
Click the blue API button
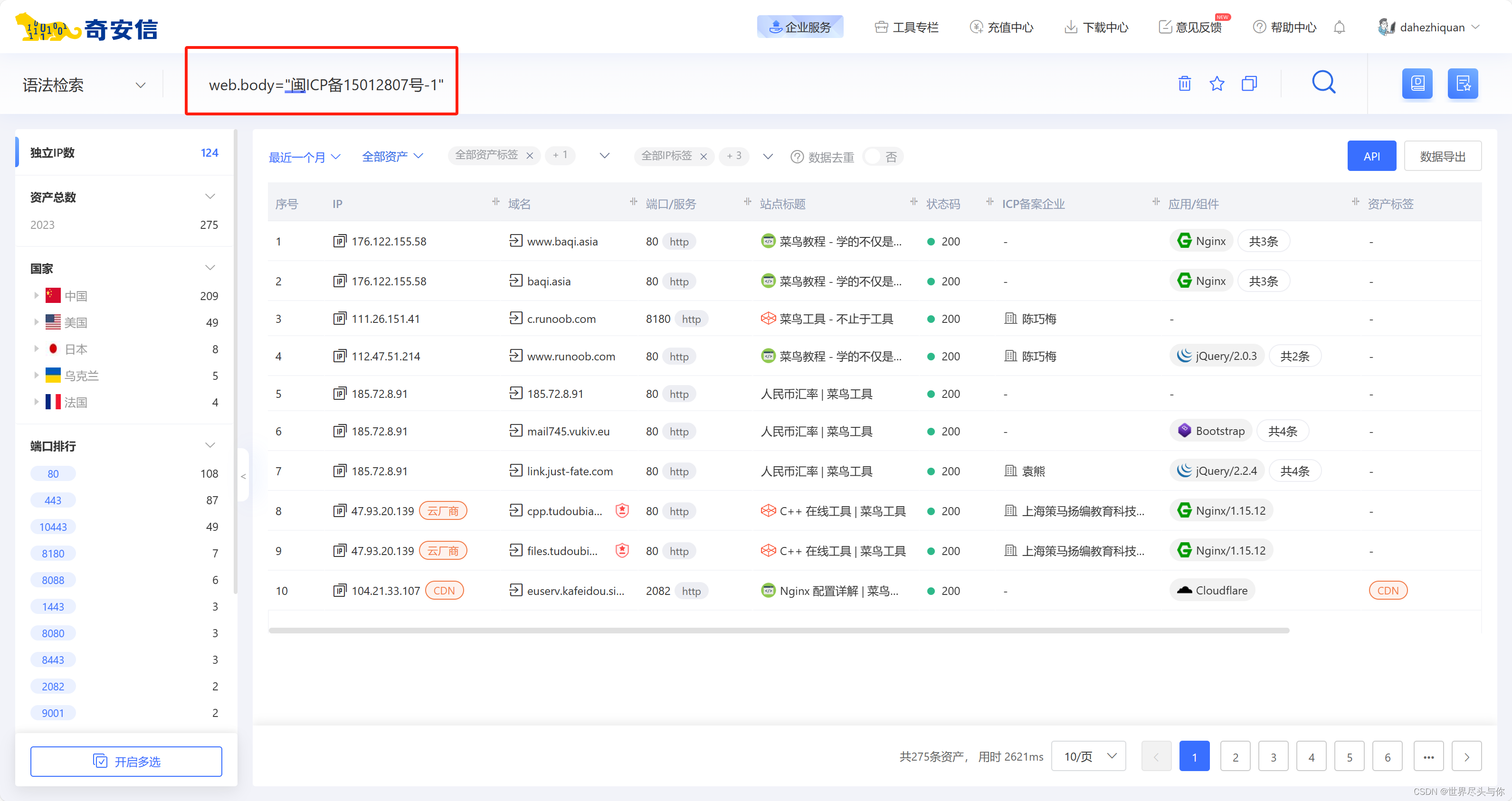click(1371, 156)
